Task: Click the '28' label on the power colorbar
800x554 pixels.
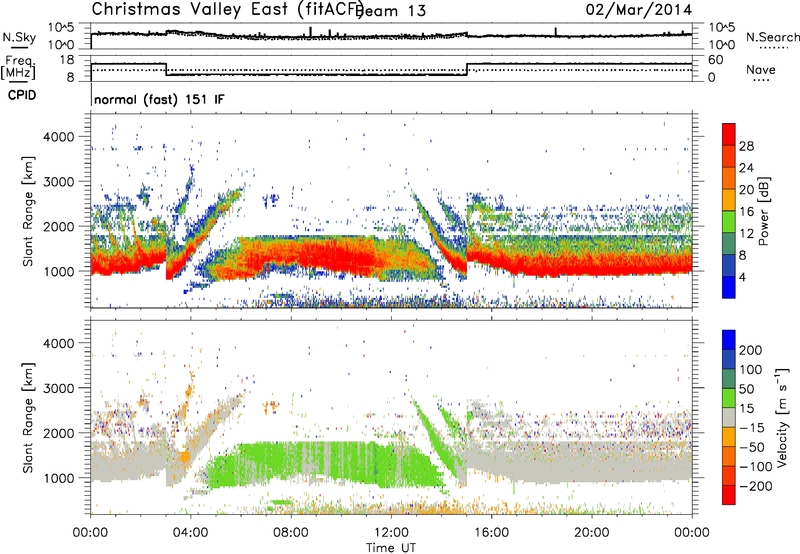Action: [x=746, y=146]
